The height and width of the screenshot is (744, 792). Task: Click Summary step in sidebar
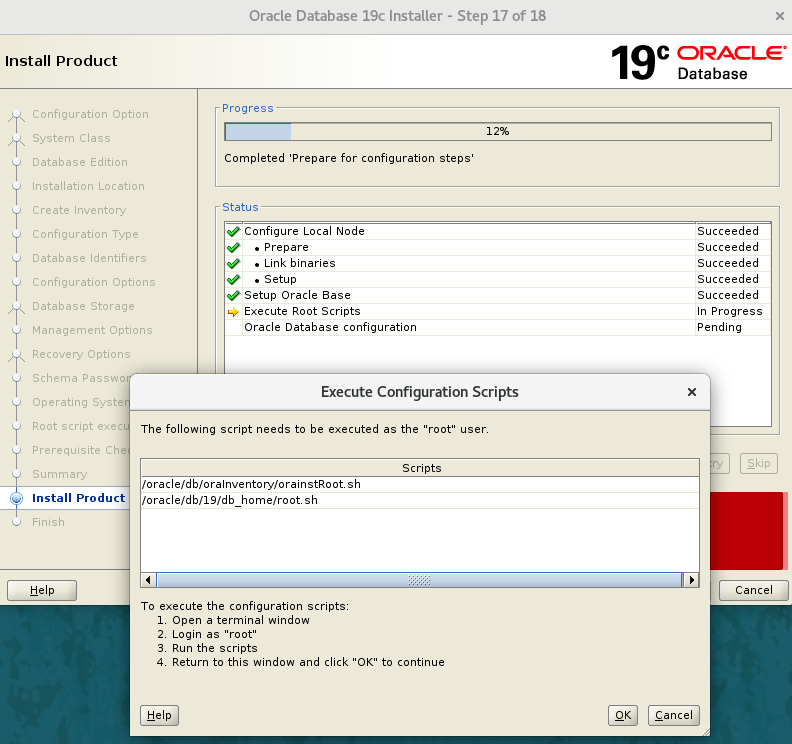click(60, 474)
